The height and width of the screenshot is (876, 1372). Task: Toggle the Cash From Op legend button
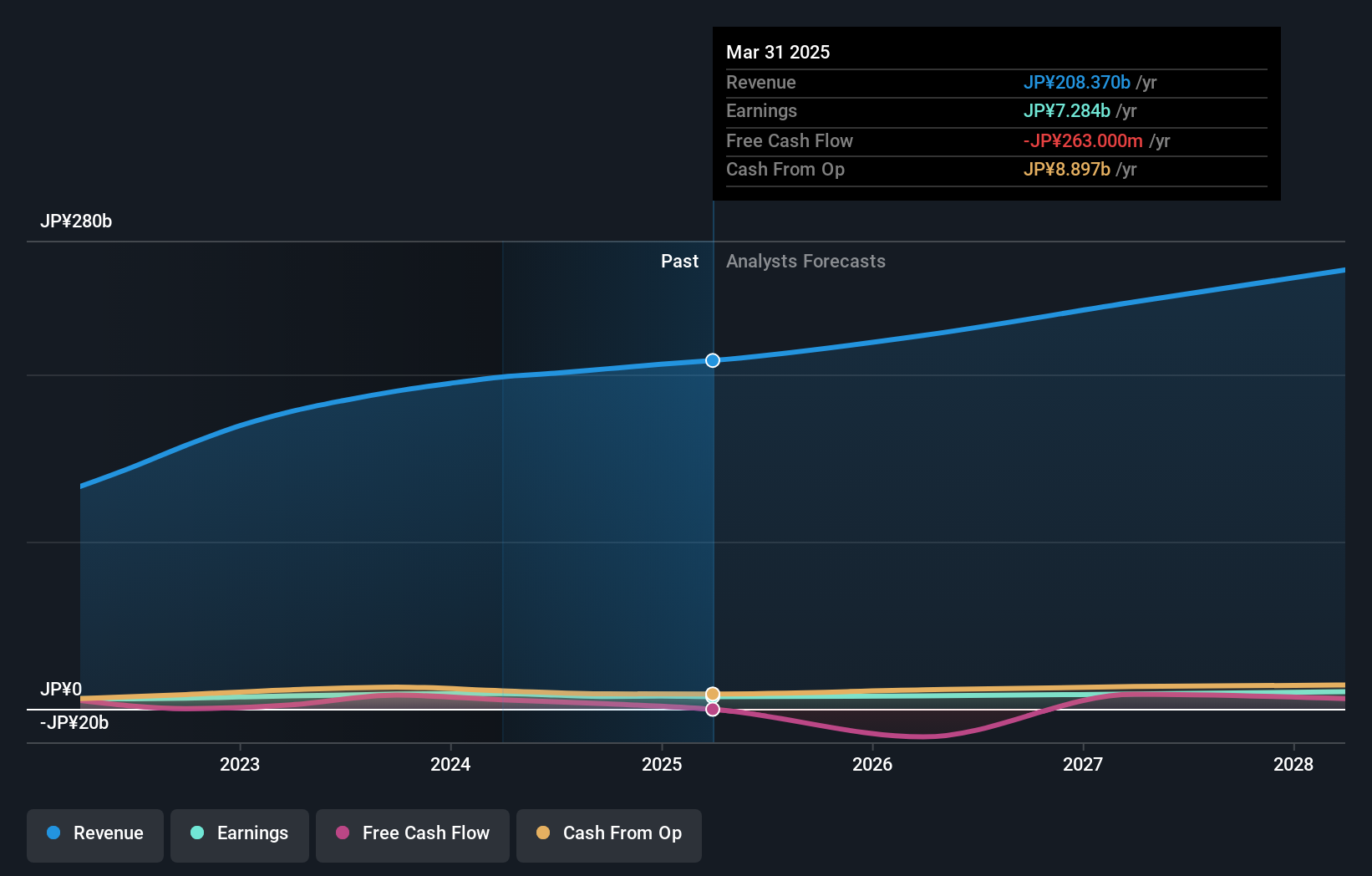[x=609, y=835]
